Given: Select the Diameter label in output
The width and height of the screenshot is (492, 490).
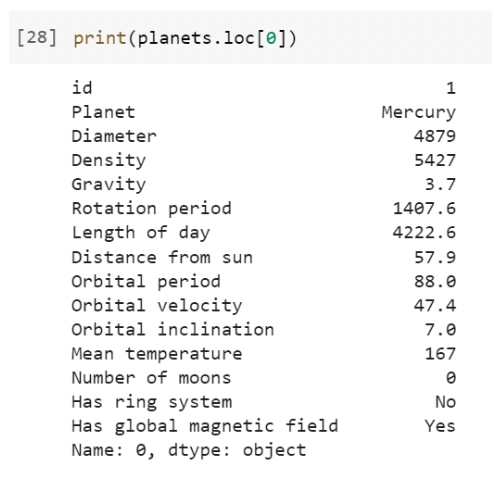Looking at the screenshot, I should (x=114, y=136).
